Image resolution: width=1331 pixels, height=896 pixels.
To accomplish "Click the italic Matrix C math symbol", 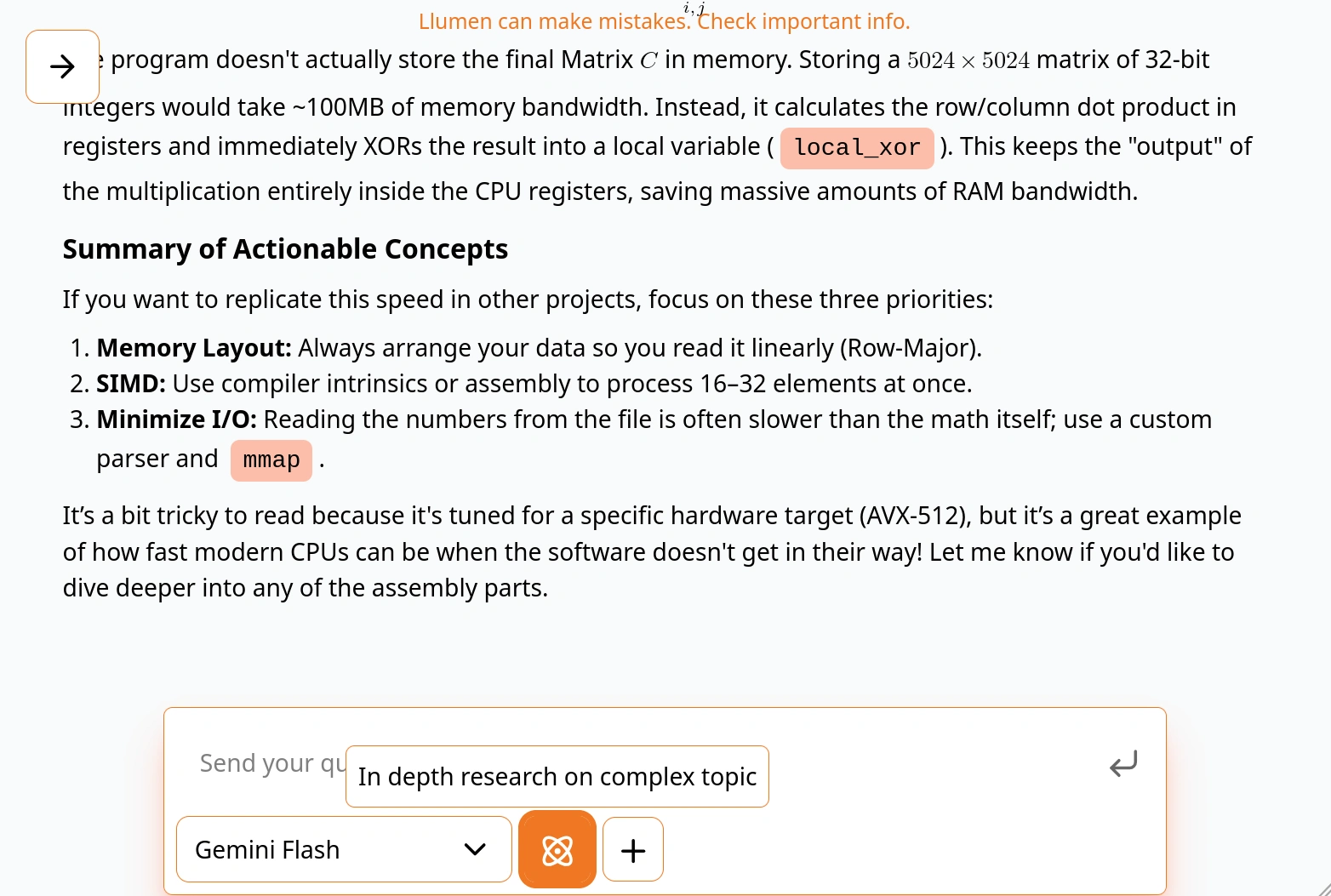I will pyautogui.click(x=648, y=60).
